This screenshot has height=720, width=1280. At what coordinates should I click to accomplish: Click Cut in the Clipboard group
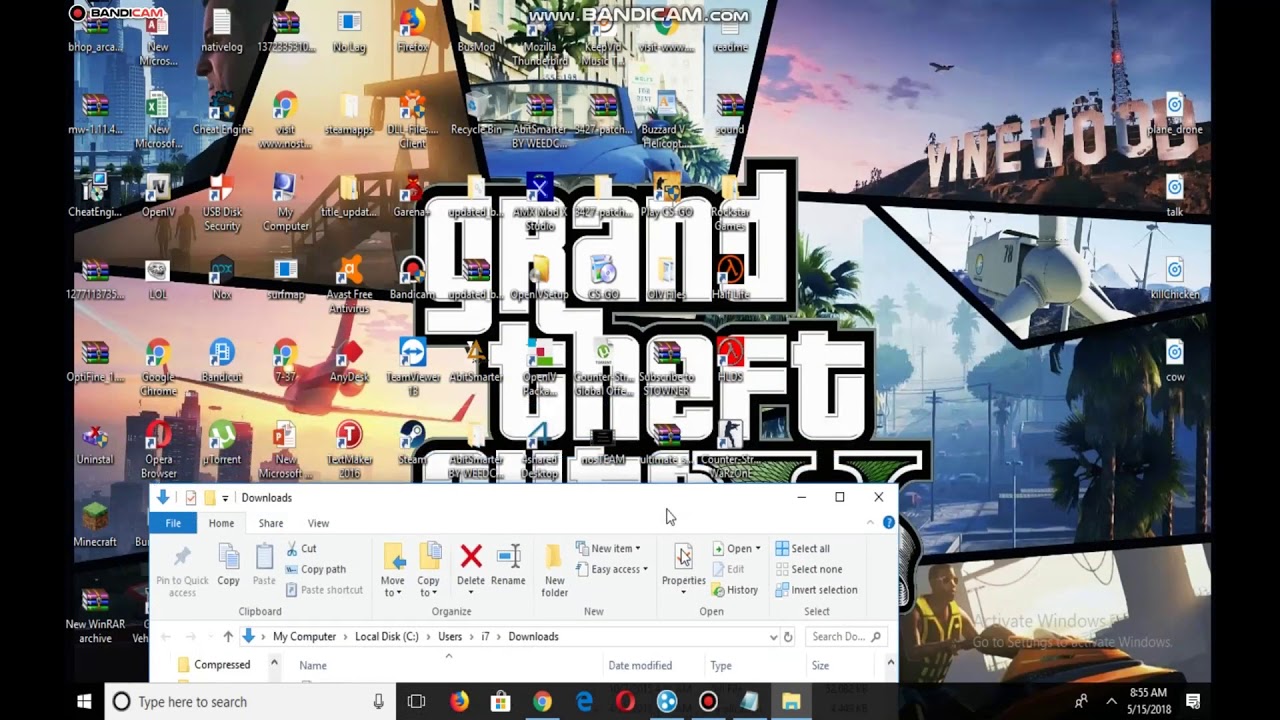(x=301, y=548)
